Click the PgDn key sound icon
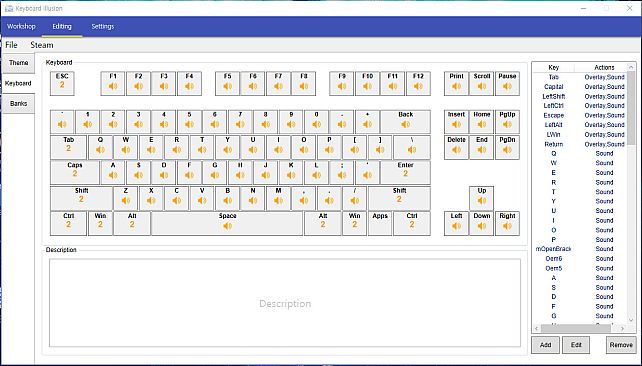The height and width of the screenshot is (366, 642). pos(507,150)
